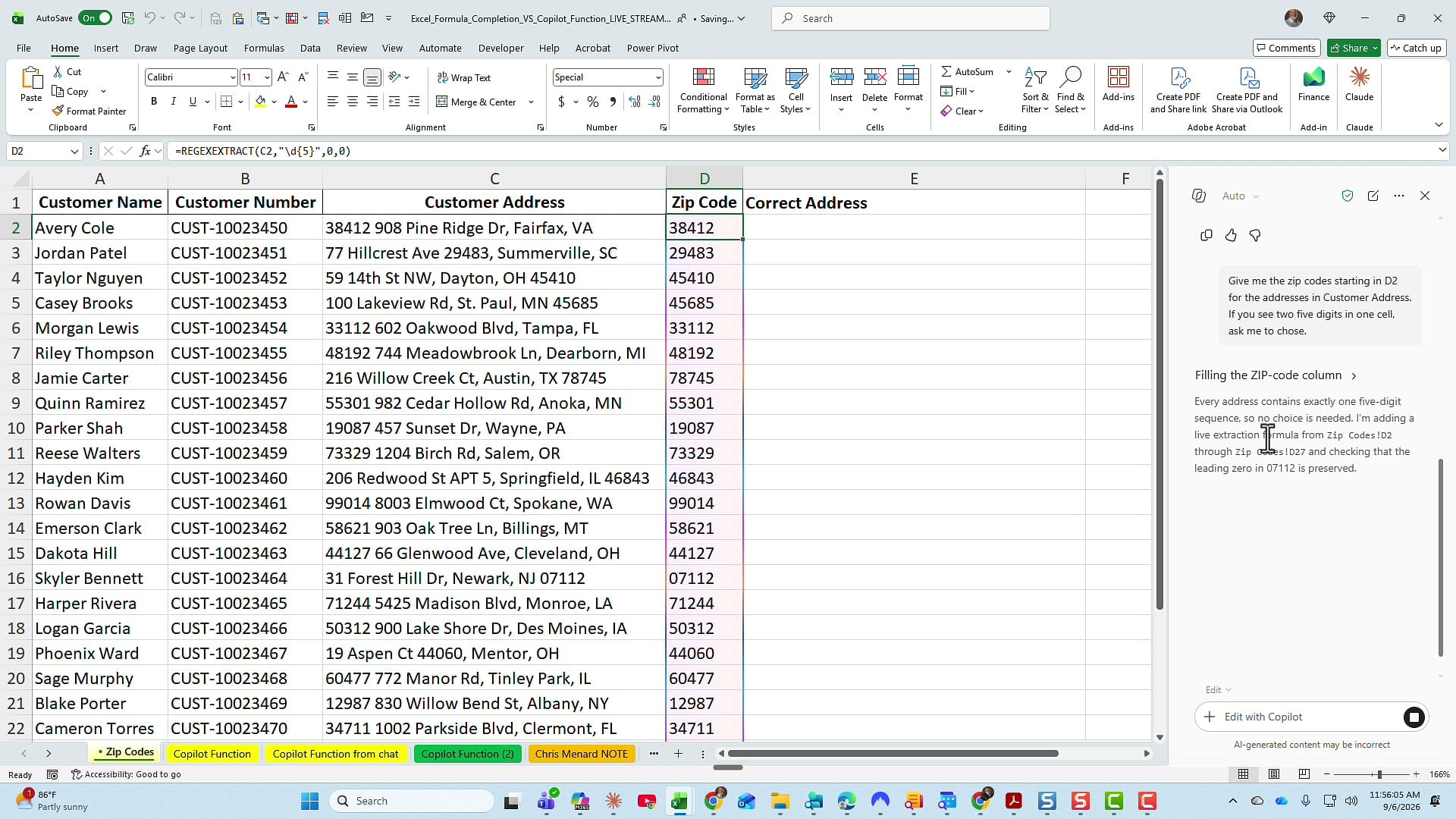Click the Format Painter tool
Screen dimensions: 1456x819
click(x=89, y=111)
